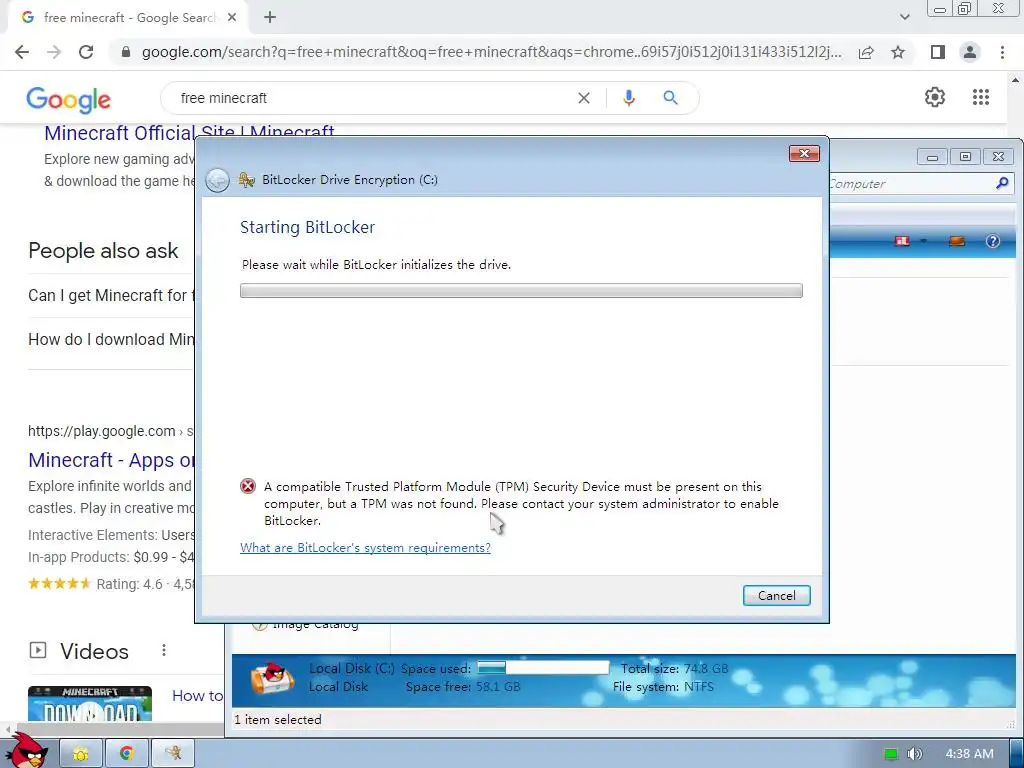Click the red TPM error icon
This screenshot has height=768, width=1024.
248,486
